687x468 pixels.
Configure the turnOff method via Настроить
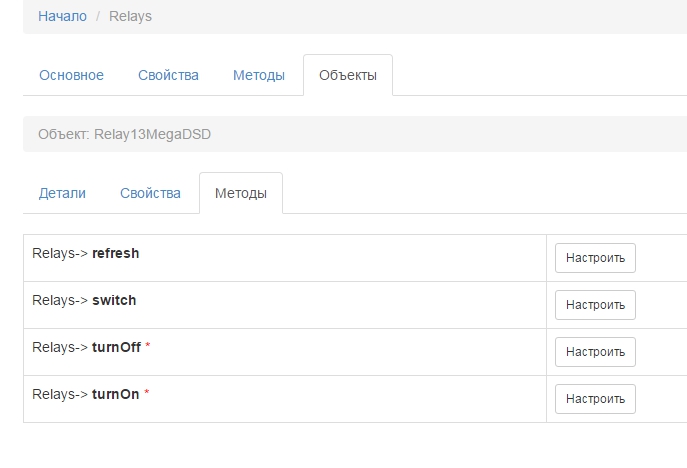coord(595,352)
